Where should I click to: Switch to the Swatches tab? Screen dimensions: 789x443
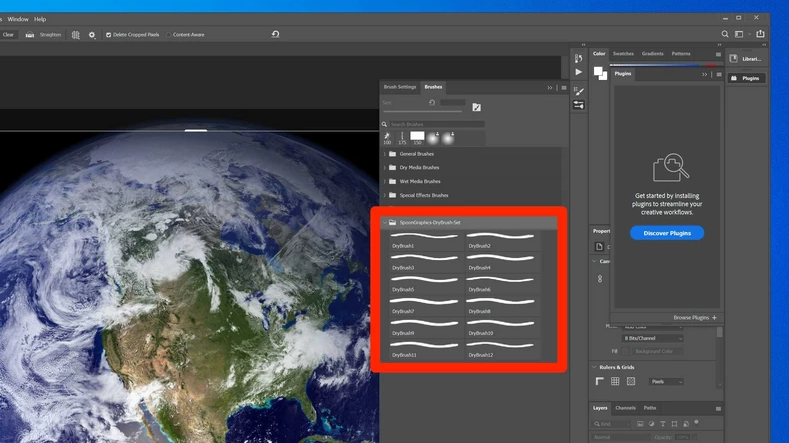click(623, 54)
